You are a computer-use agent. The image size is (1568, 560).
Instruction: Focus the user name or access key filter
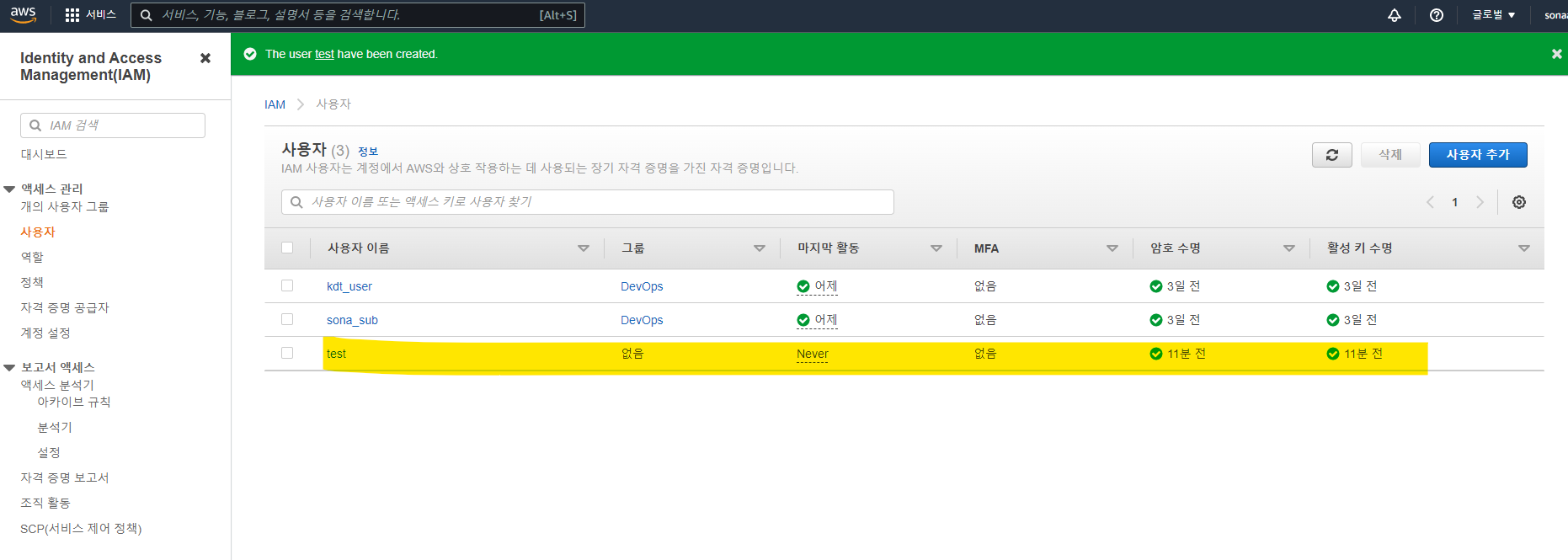click(x=588, y=202)
